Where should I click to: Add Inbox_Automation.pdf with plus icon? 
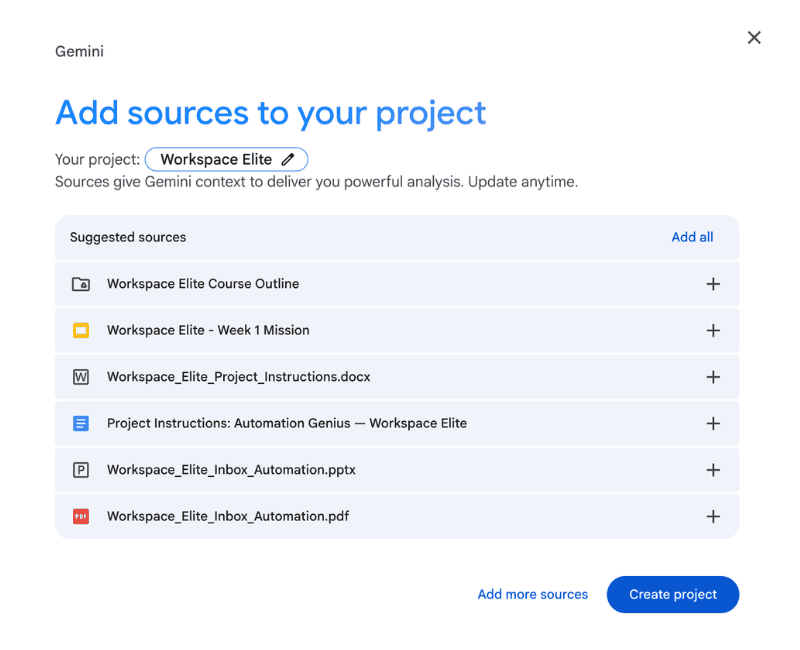tap(713, 516)
